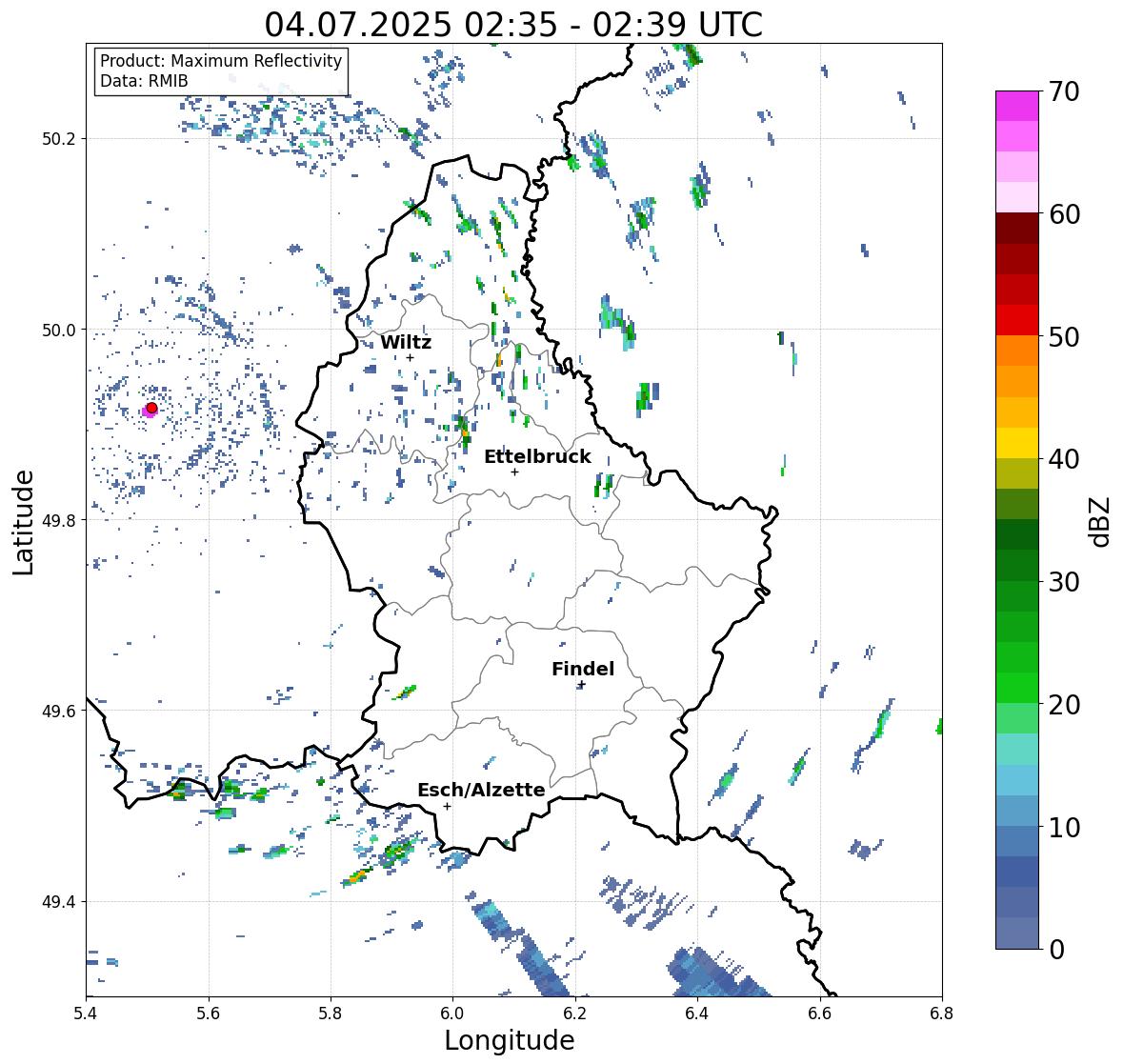Click the Esch/Alzette station label
This screenshot has width=1123, height=1064.
(481, 790)
